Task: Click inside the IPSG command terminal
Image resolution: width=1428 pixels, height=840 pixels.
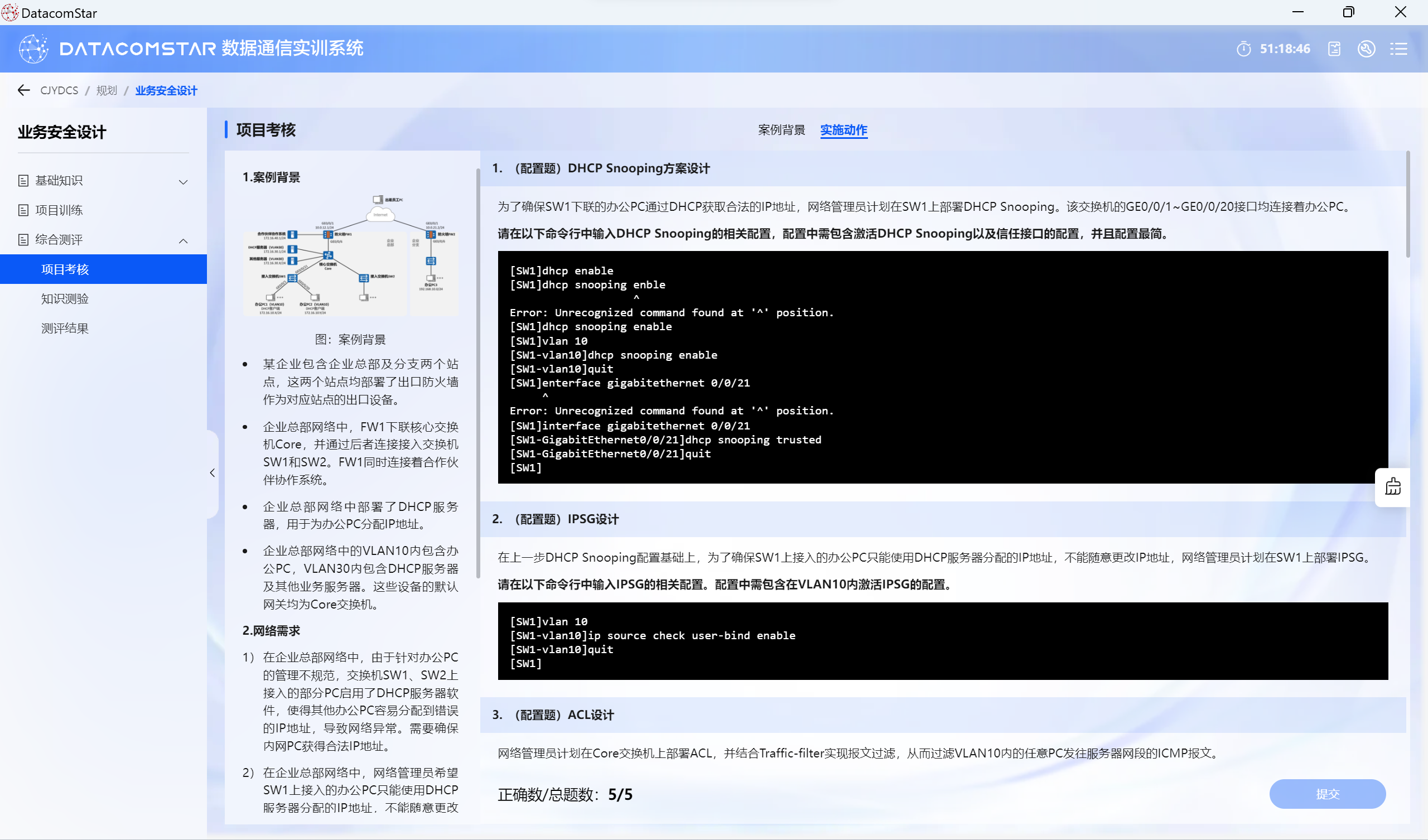Action: click(x=942, y=640)
